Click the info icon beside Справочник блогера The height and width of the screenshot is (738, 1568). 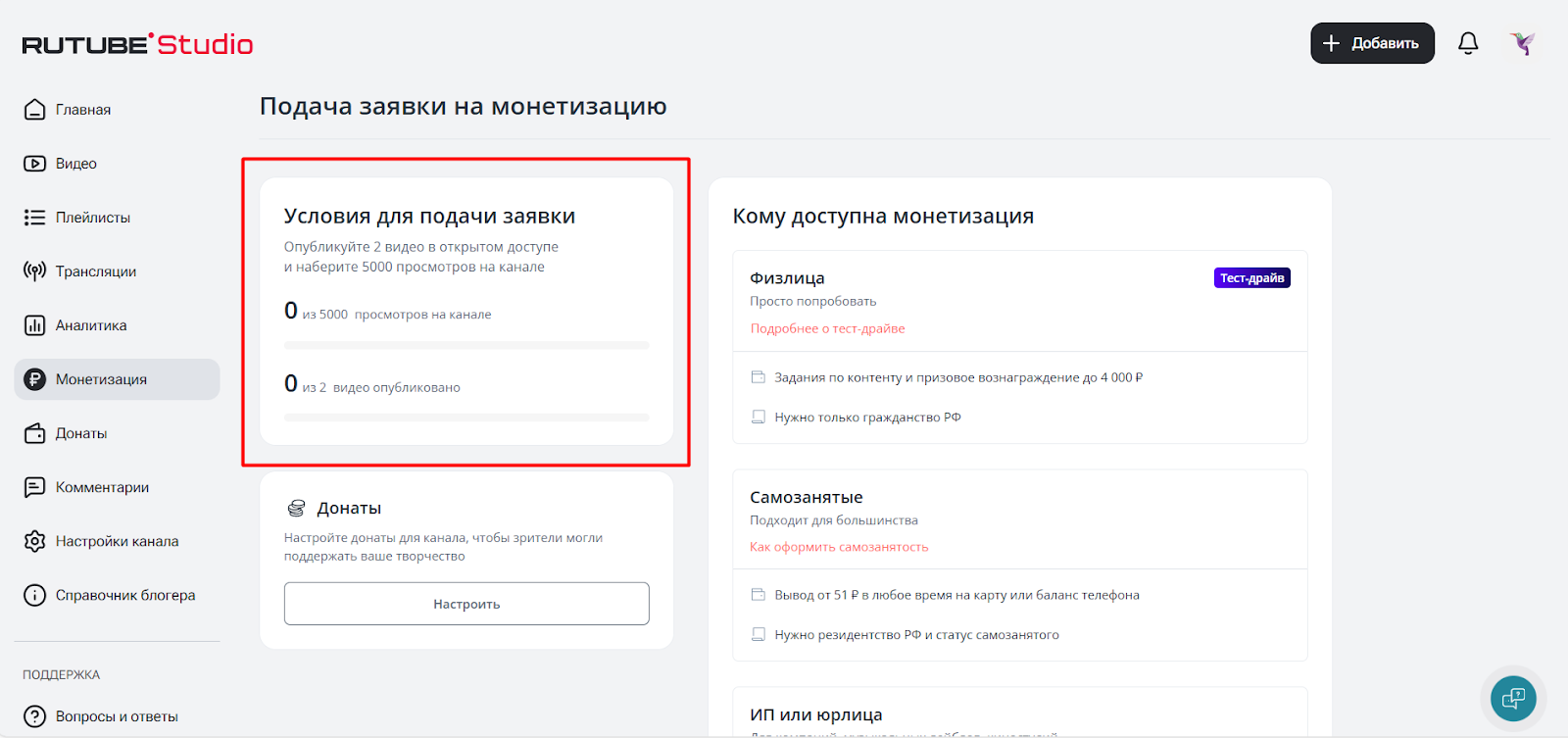[x=34, y=595]
